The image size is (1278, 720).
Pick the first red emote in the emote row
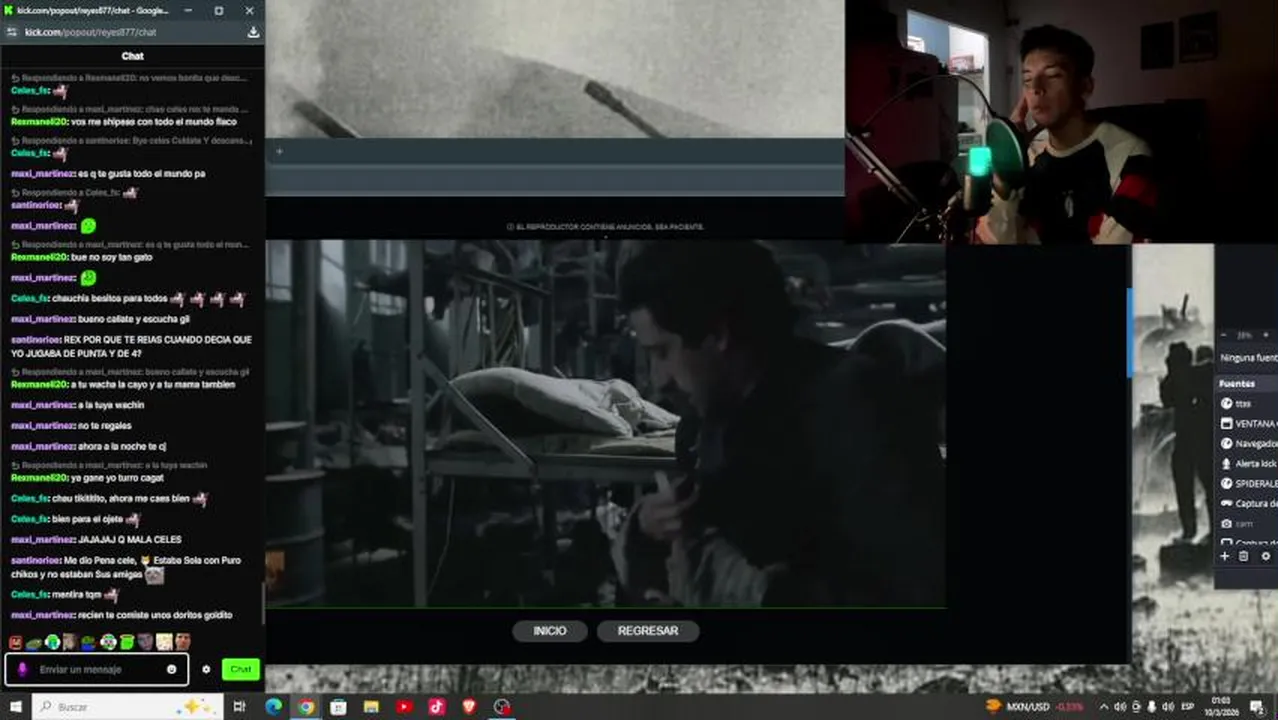click(x=15, y=642)
